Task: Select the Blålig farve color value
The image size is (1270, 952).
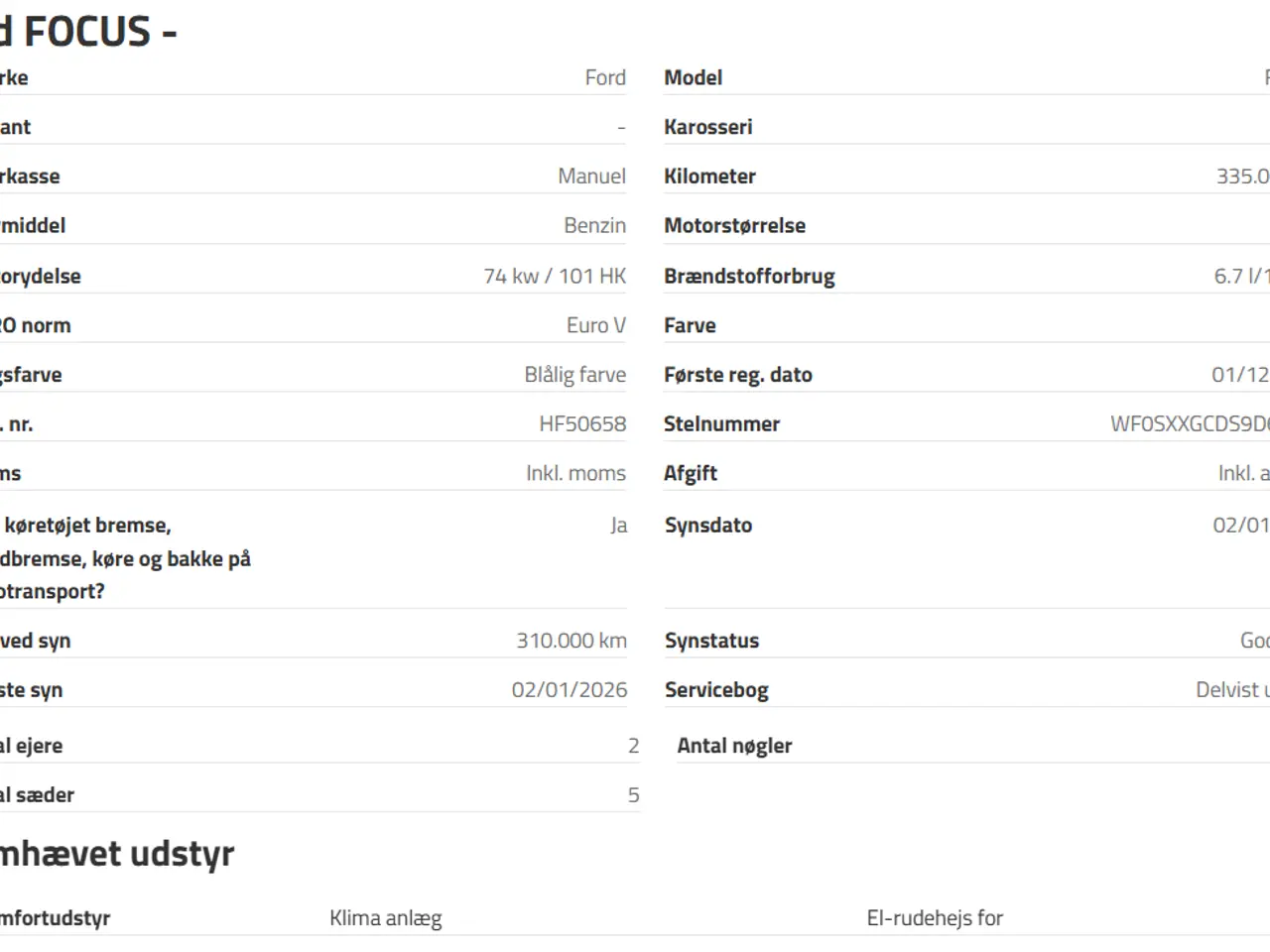Action: (x=575, y=375)
